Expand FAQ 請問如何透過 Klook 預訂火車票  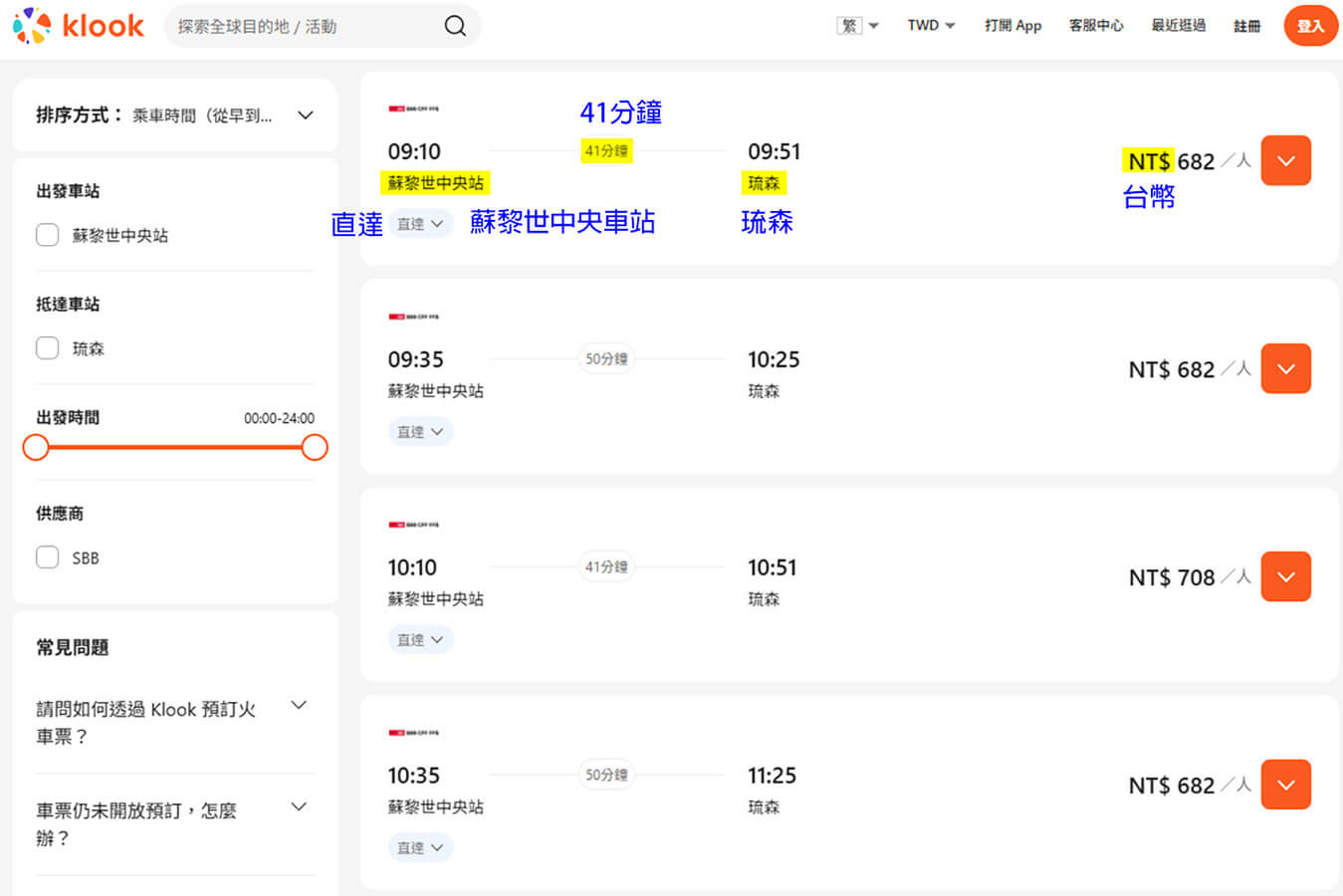point(173,723)
